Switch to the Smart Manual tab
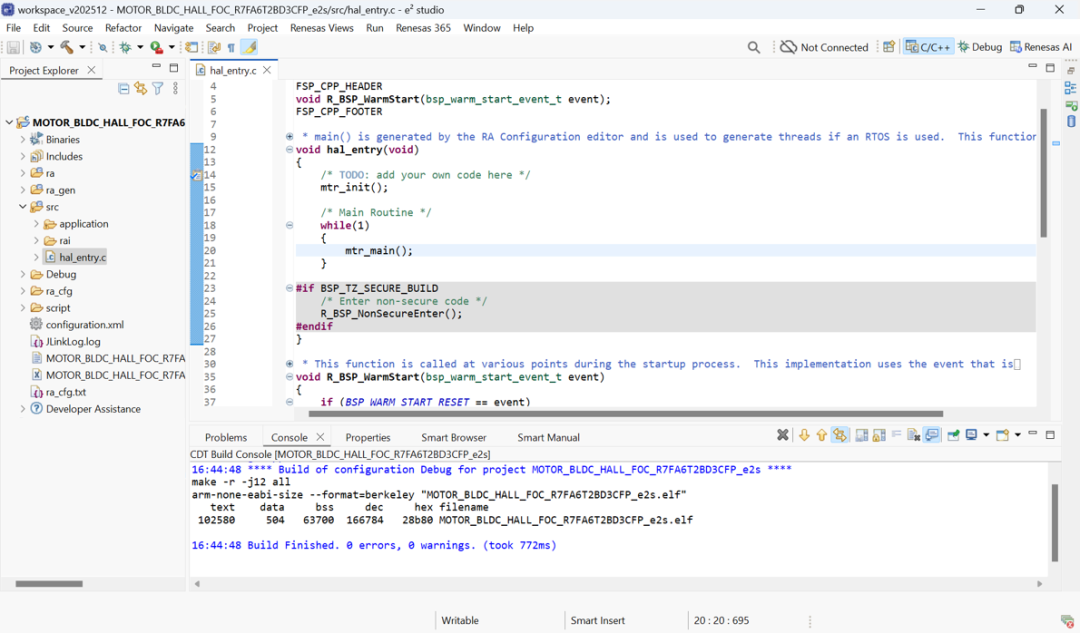 pyautogui.click(x=548, y=437)
